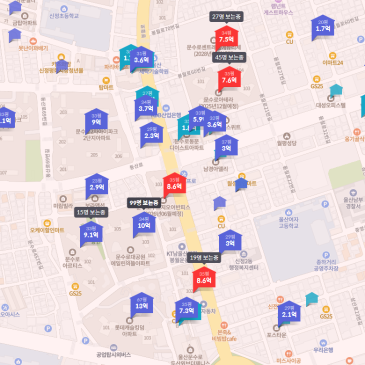Open the 2.9억 listing marker
Screen dimensions: 365x365
click(x=97, y=185)
